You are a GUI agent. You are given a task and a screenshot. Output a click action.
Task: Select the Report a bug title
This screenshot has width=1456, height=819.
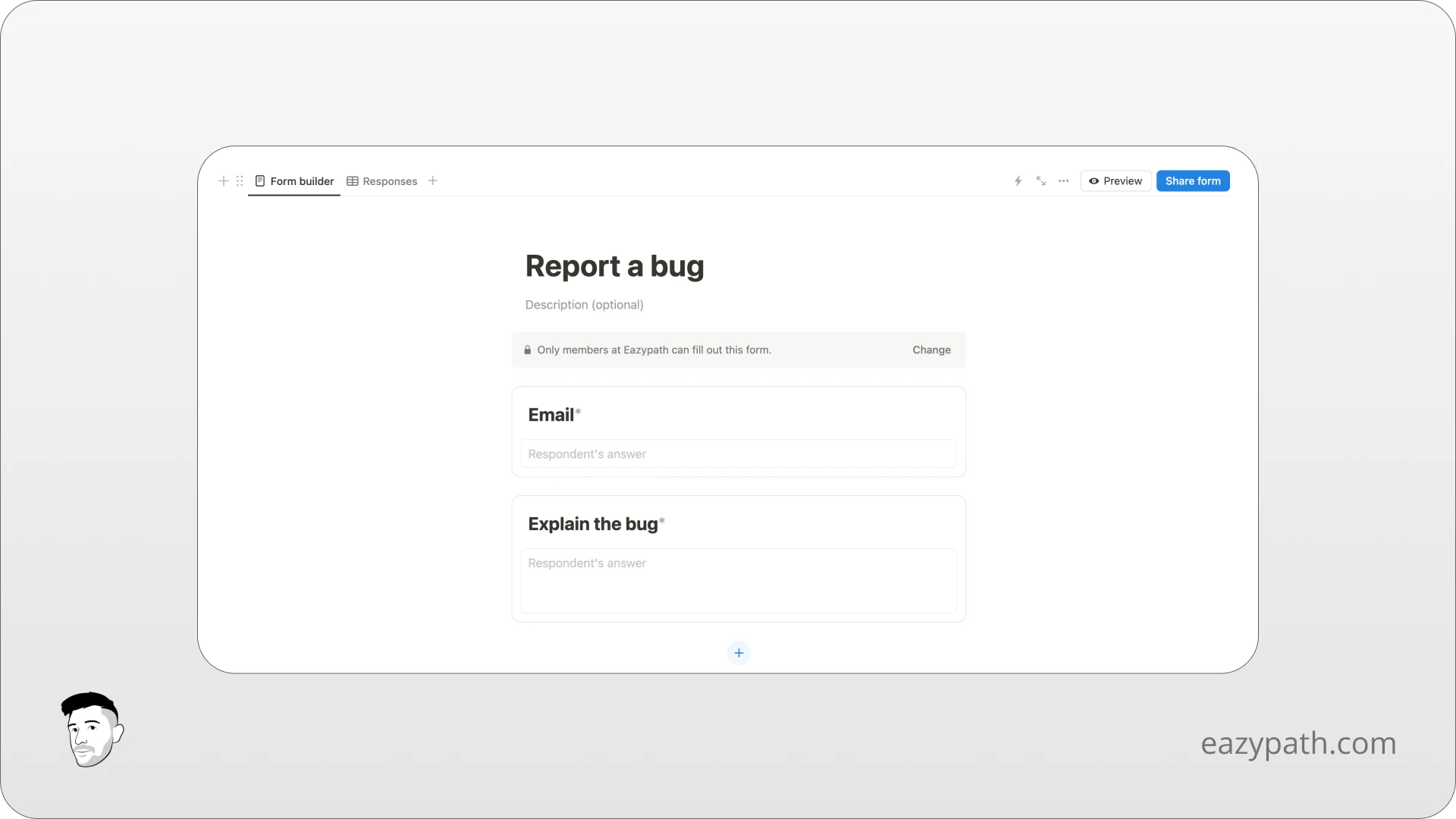point(614,265)
